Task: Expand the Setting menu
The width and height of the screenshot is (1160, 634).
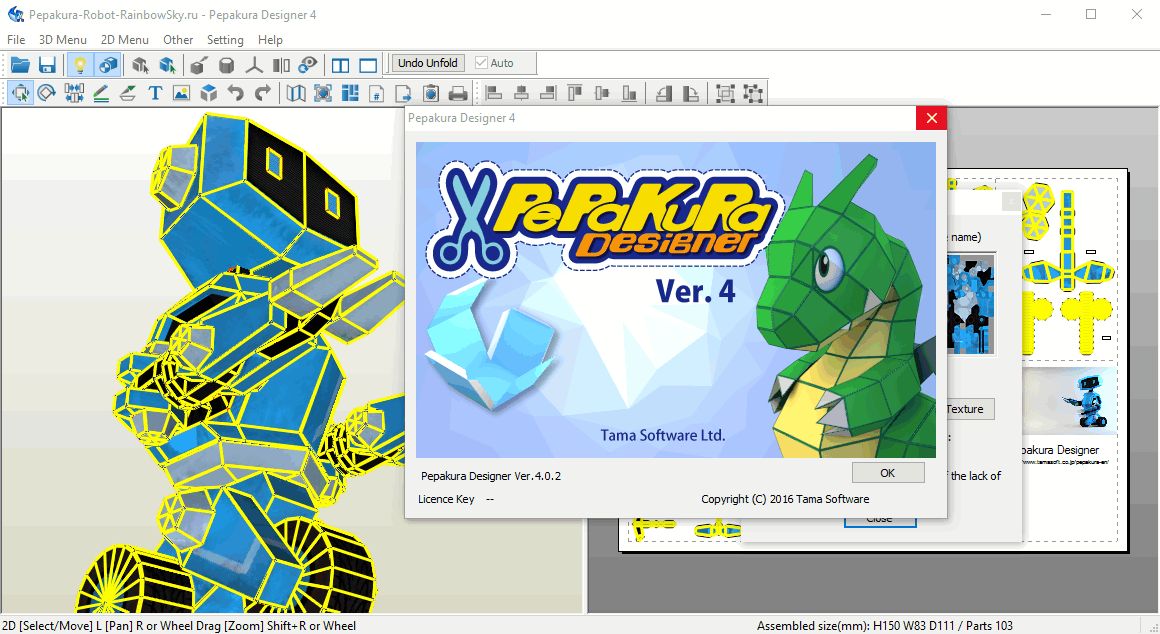Action: point(225,40)
